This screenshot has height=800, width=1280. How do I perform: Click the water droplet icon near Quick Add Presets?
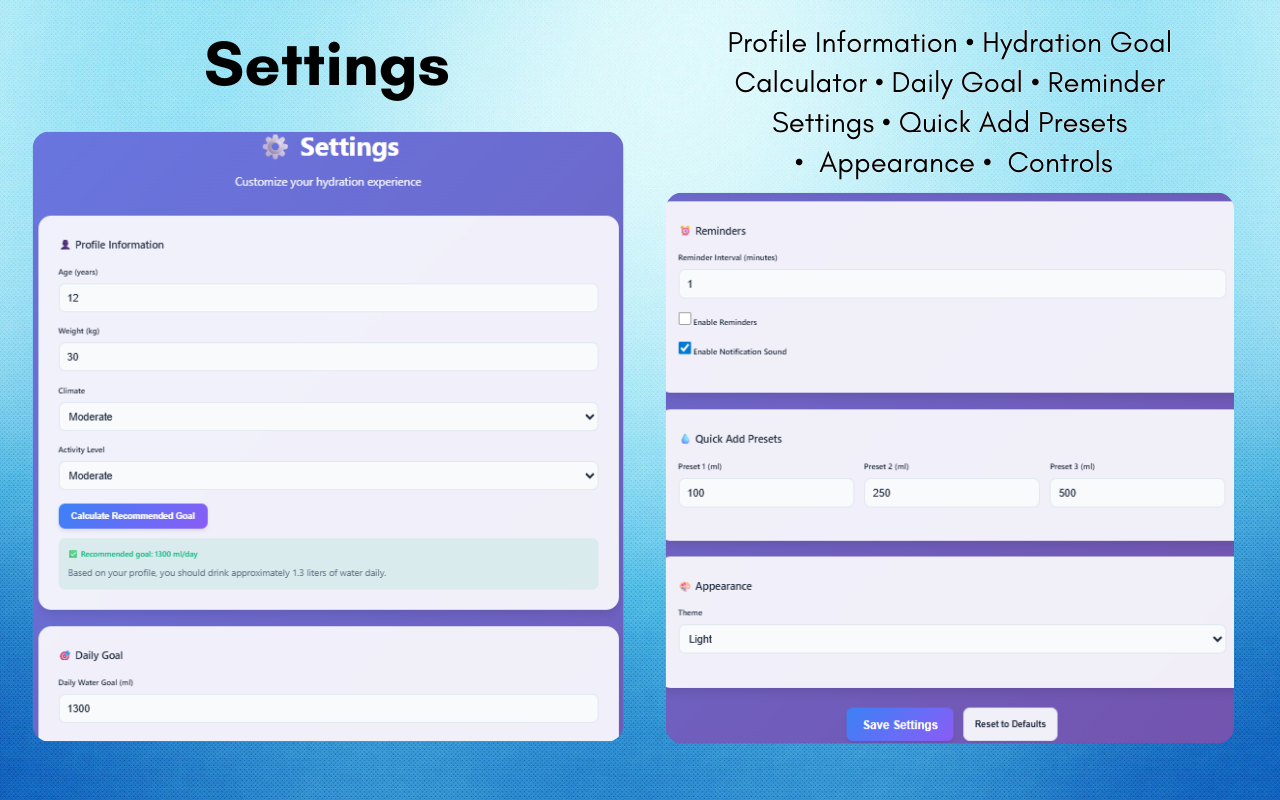point(686,438)
